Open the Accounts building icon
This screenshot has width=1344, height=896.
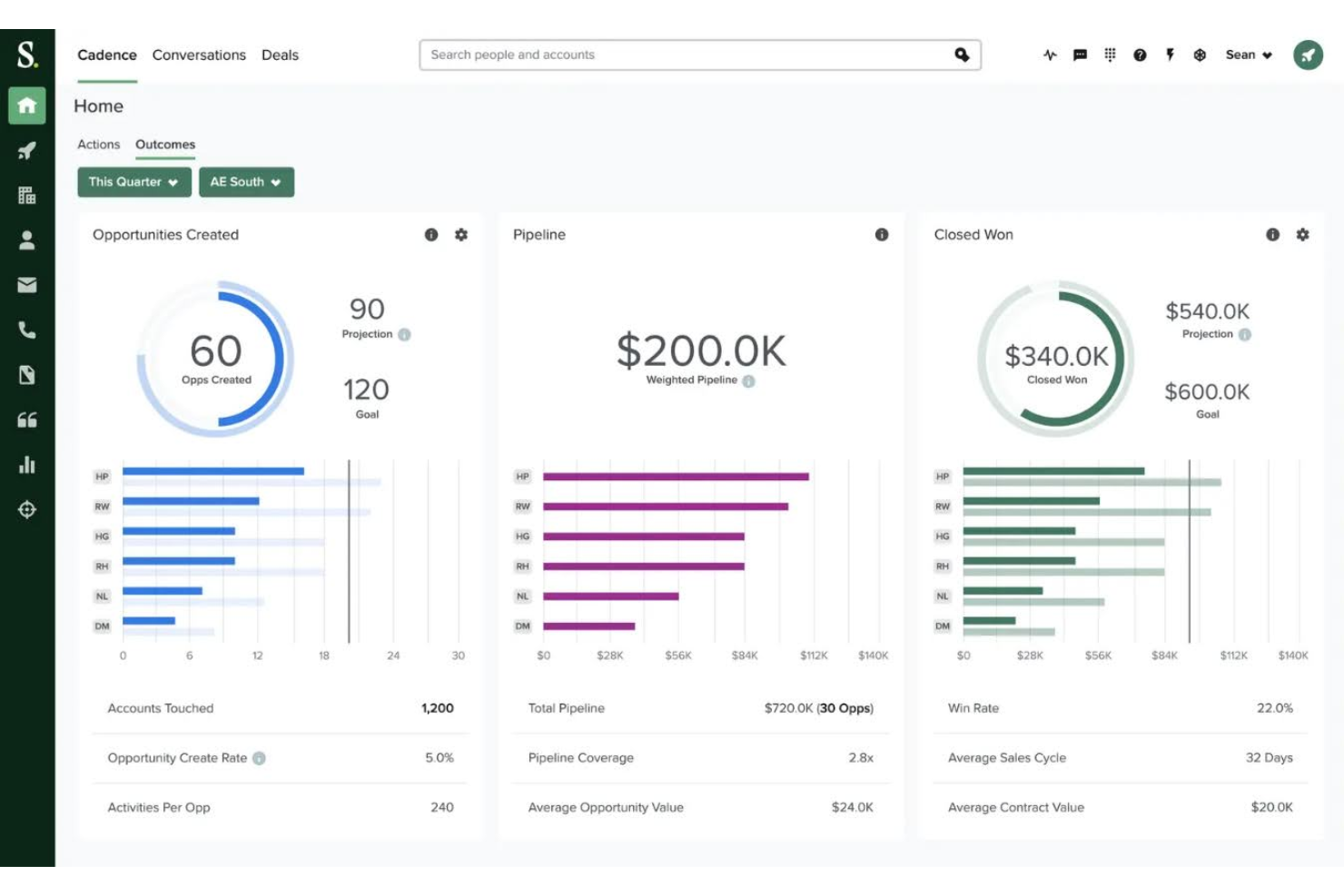[x=26, y=196]
